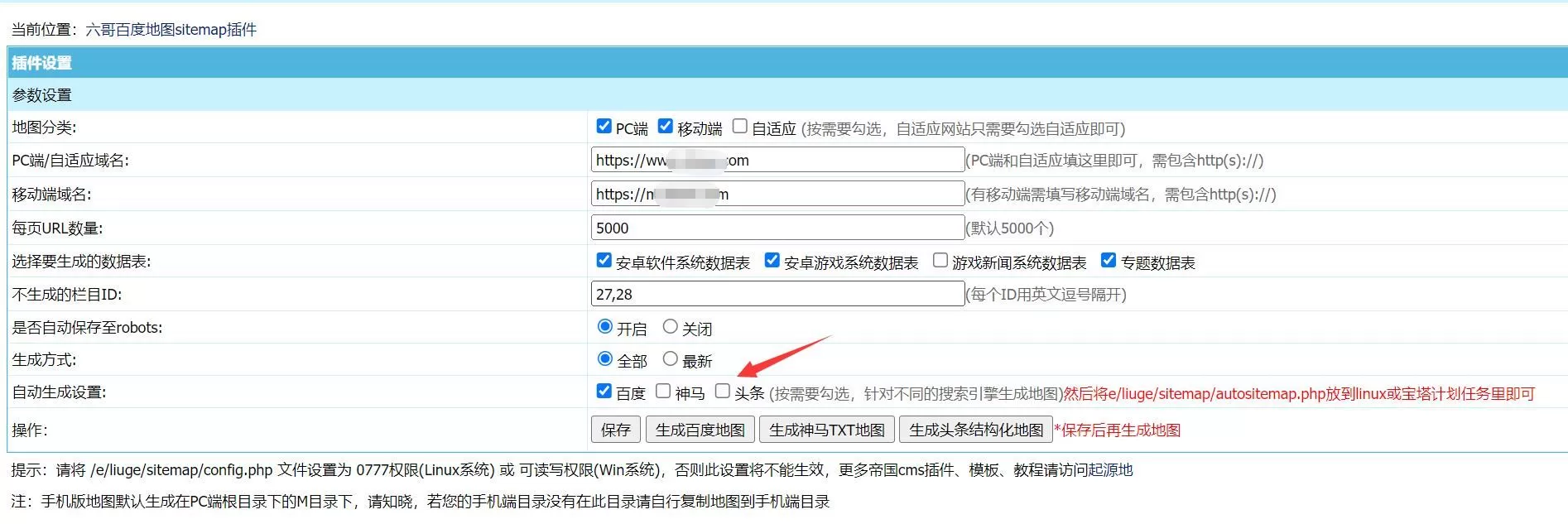This screenshot has width=1568, height=524.
Task: Click the 移动端域名 input field
Action: (x=777, y=194)
